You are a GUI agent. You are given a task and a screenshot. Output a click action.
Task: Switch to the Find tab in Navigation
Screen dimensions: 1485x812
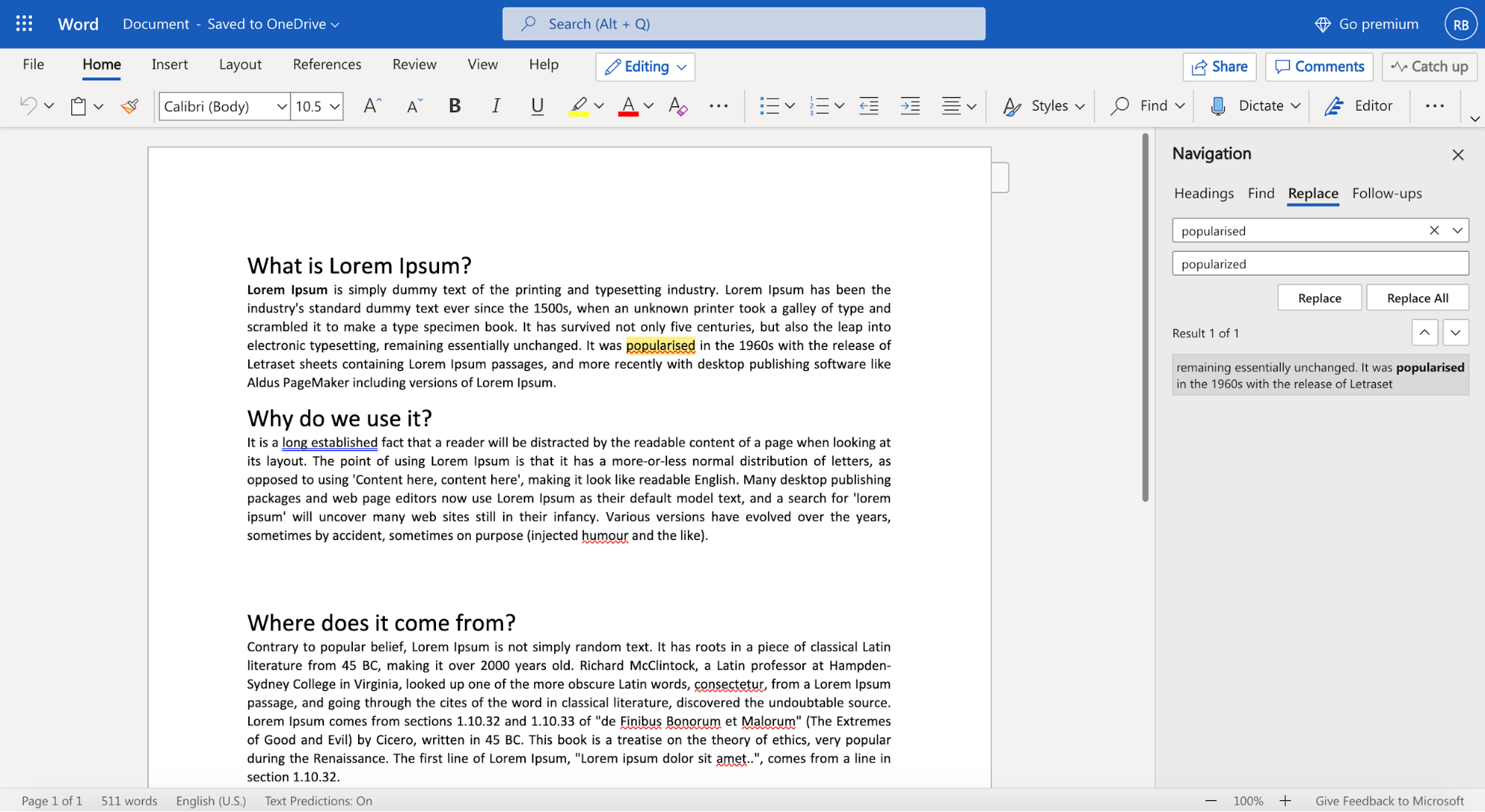click(x=1261, y=192)
